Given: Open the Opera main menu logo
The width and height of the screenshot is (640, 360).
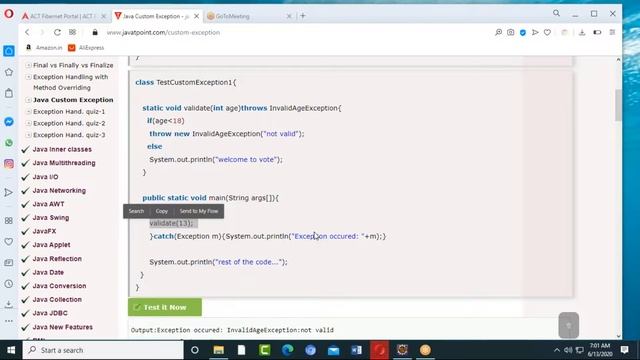Looking at the screenshot, I should pyautogui.click(x=9, y=14).
